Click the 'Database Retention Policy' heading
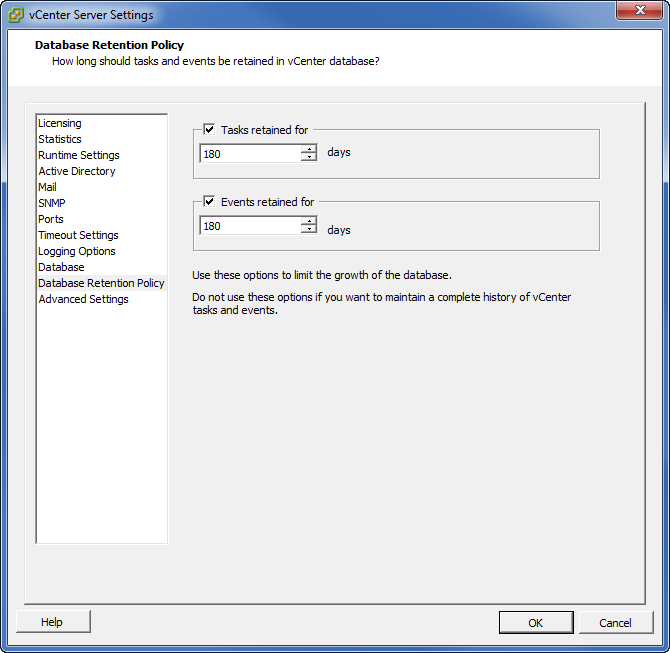The width and height of the screenshot is (670, 653). 109,45
